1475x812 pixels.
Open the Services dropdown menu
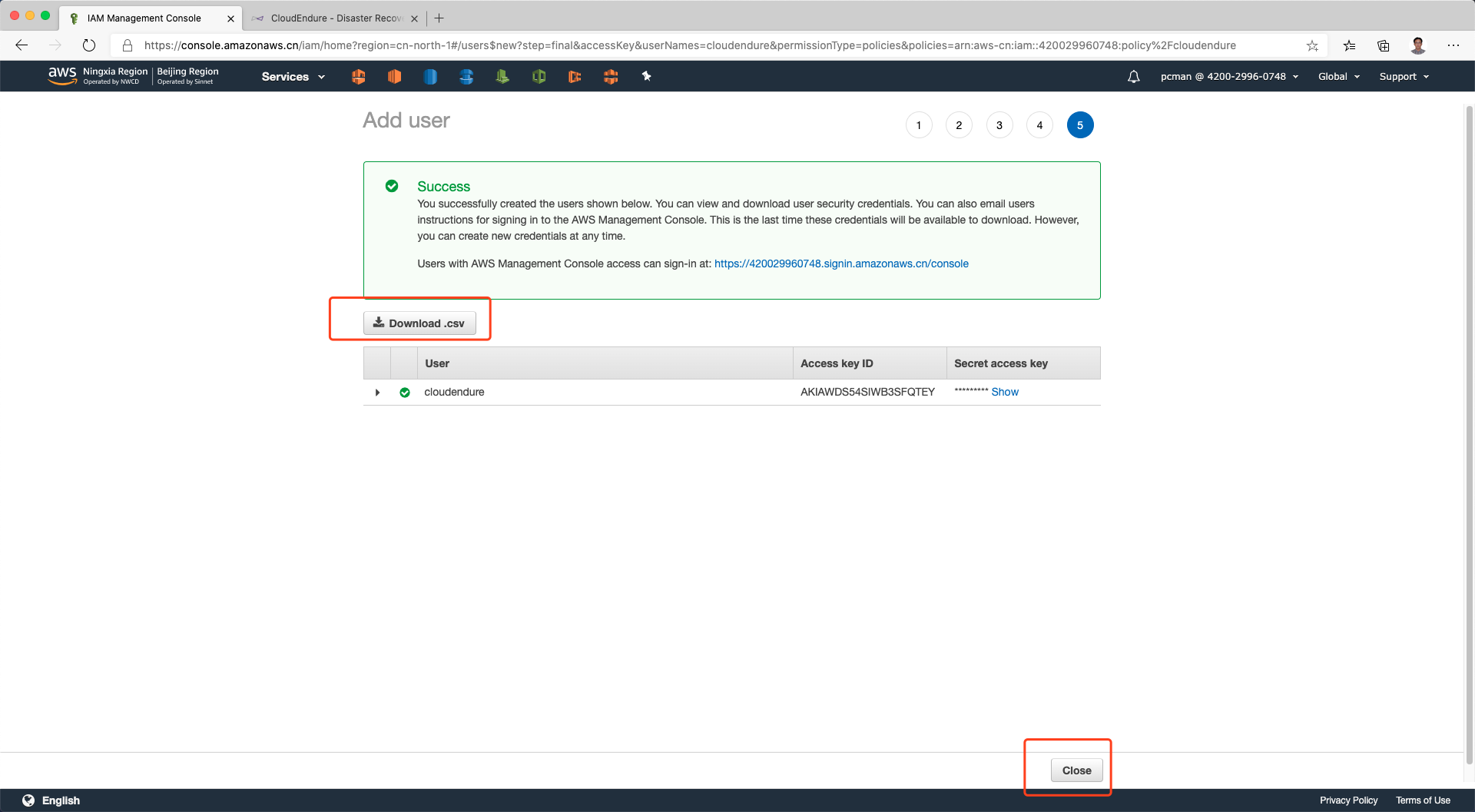click(x=293, y=77)
